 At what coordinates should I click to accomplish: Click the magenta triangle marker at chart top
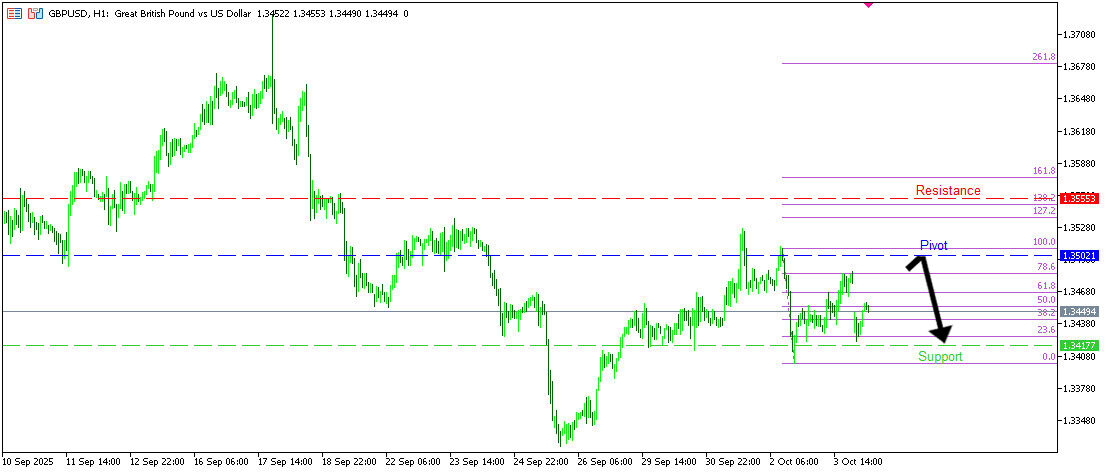[868, 4]
